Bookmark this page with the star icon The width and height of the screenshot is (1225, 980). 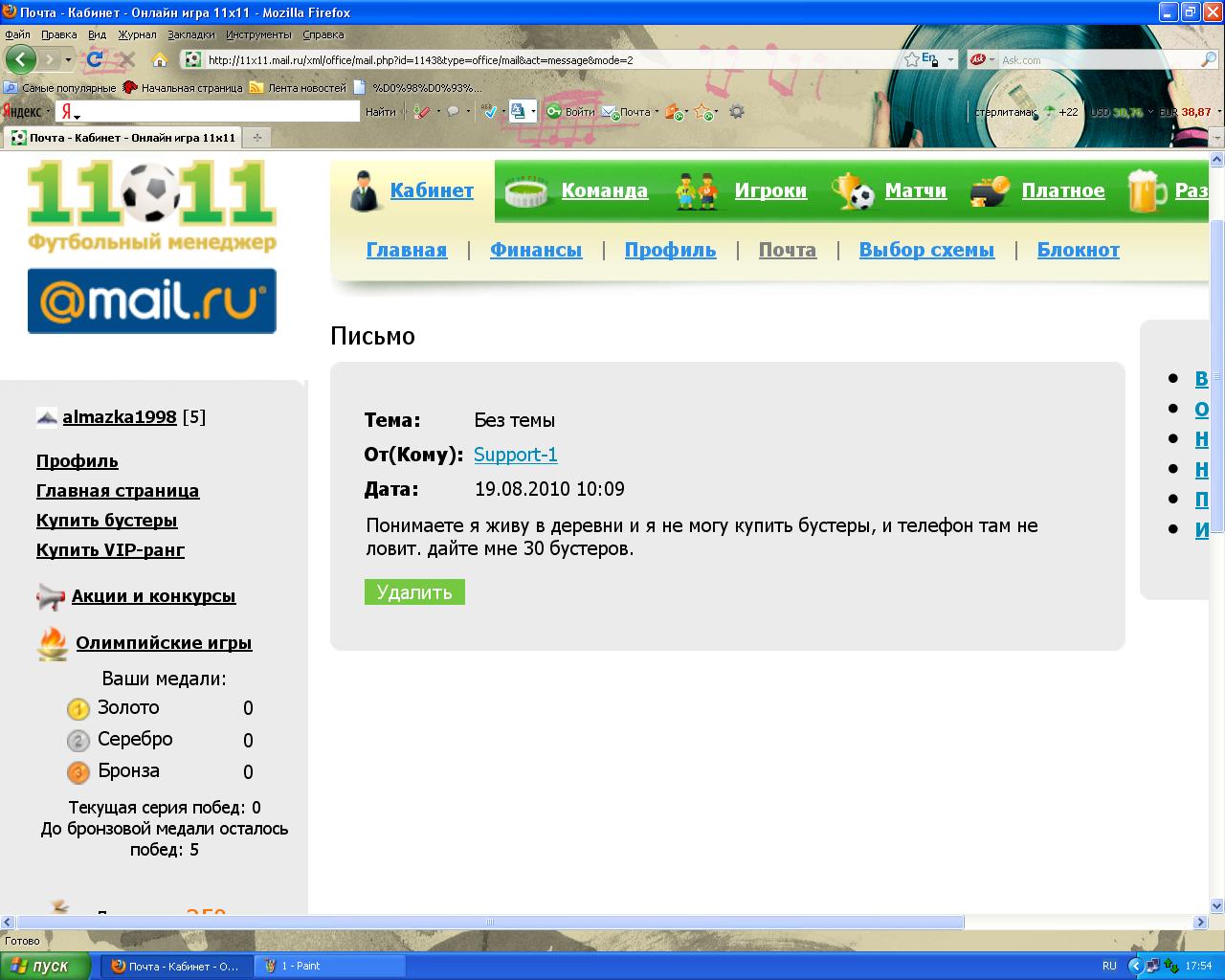pos(911,59)
